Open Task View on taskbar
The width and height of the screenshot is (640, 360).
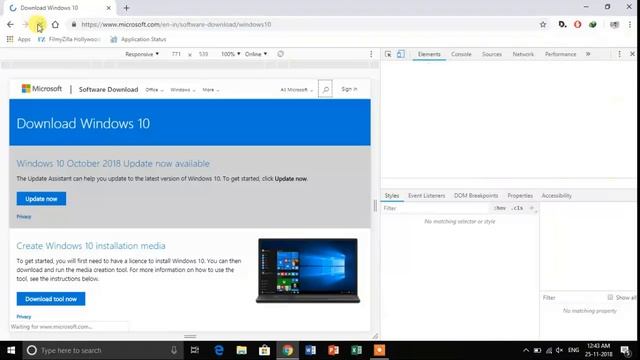coord(195,350)
